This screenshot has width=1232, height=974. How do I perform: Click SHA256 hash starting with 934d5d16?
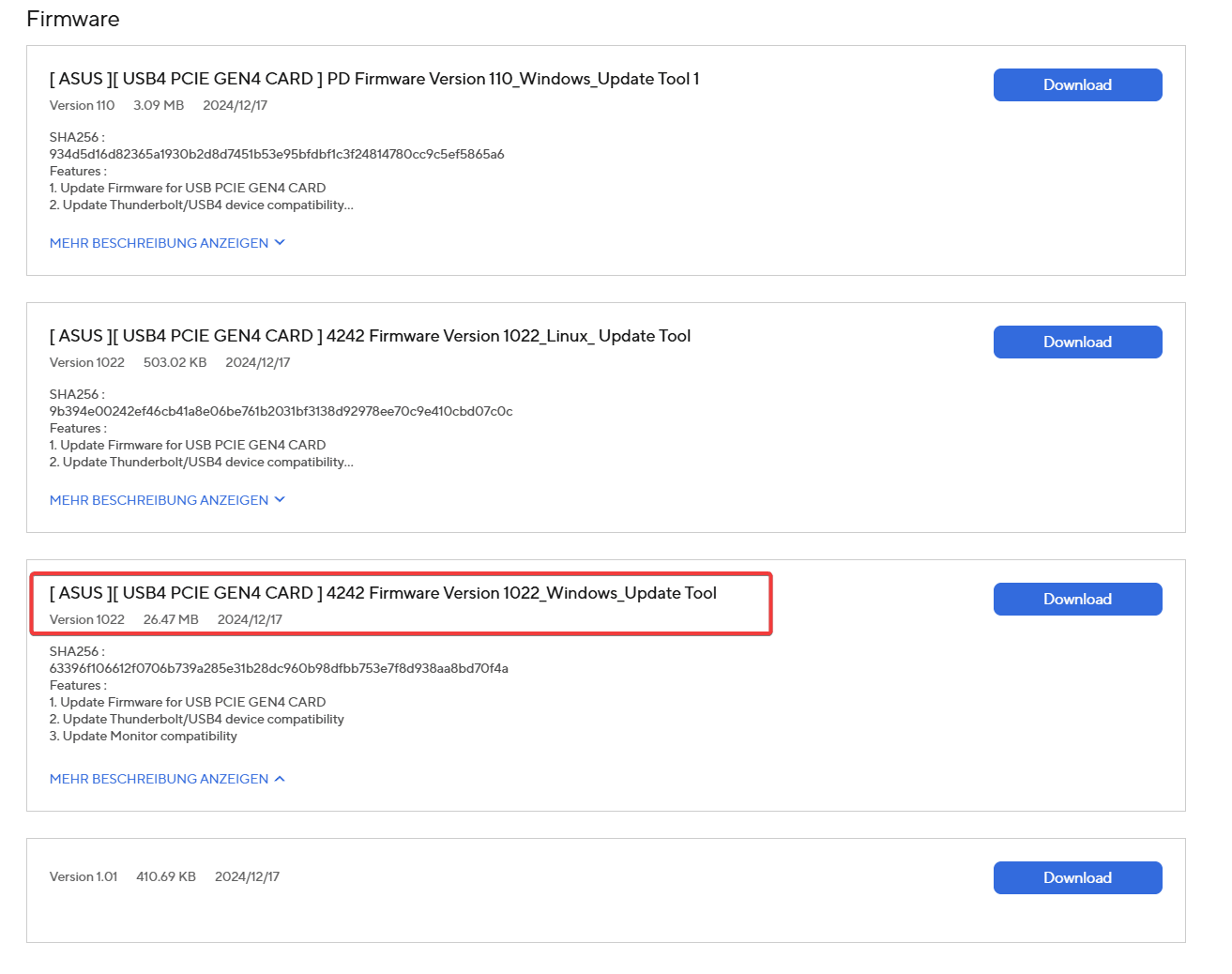click(277, 154)
